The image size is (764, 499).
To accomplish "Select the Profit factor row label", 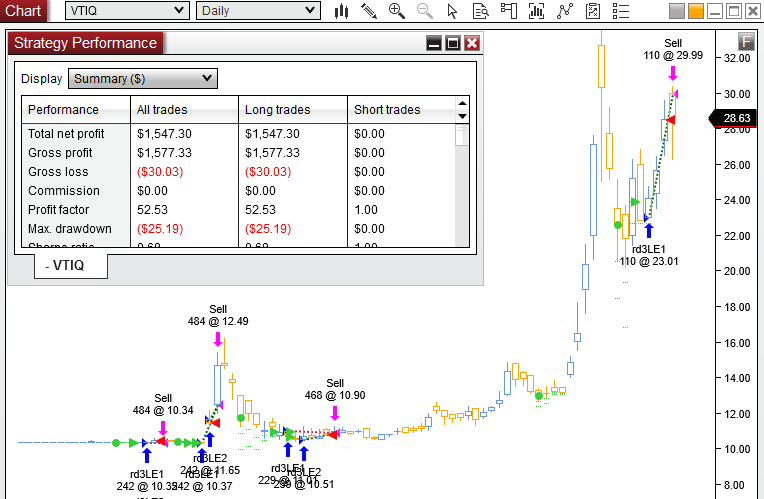I will [x=58, y=210].
